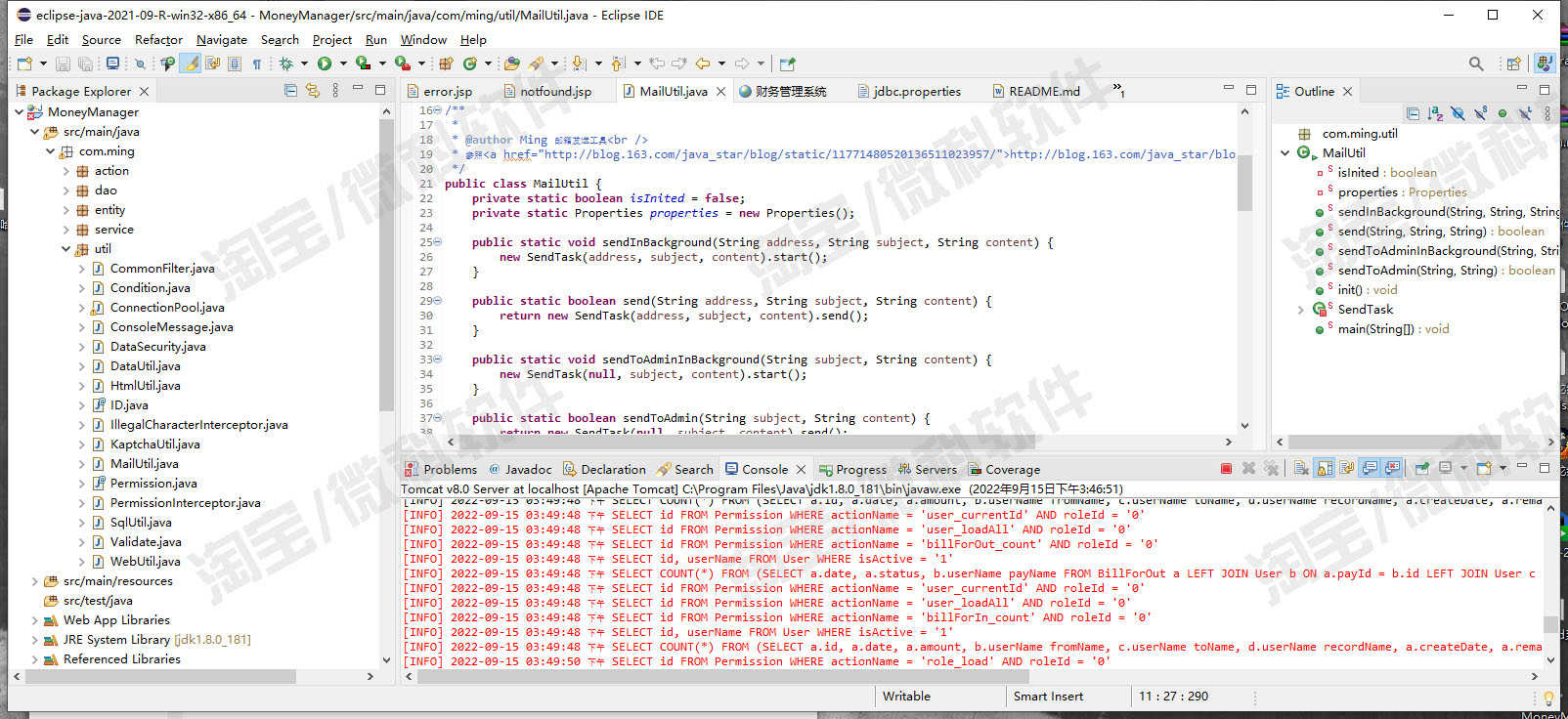
Task: Expand the service package
Action: (65, 230)
